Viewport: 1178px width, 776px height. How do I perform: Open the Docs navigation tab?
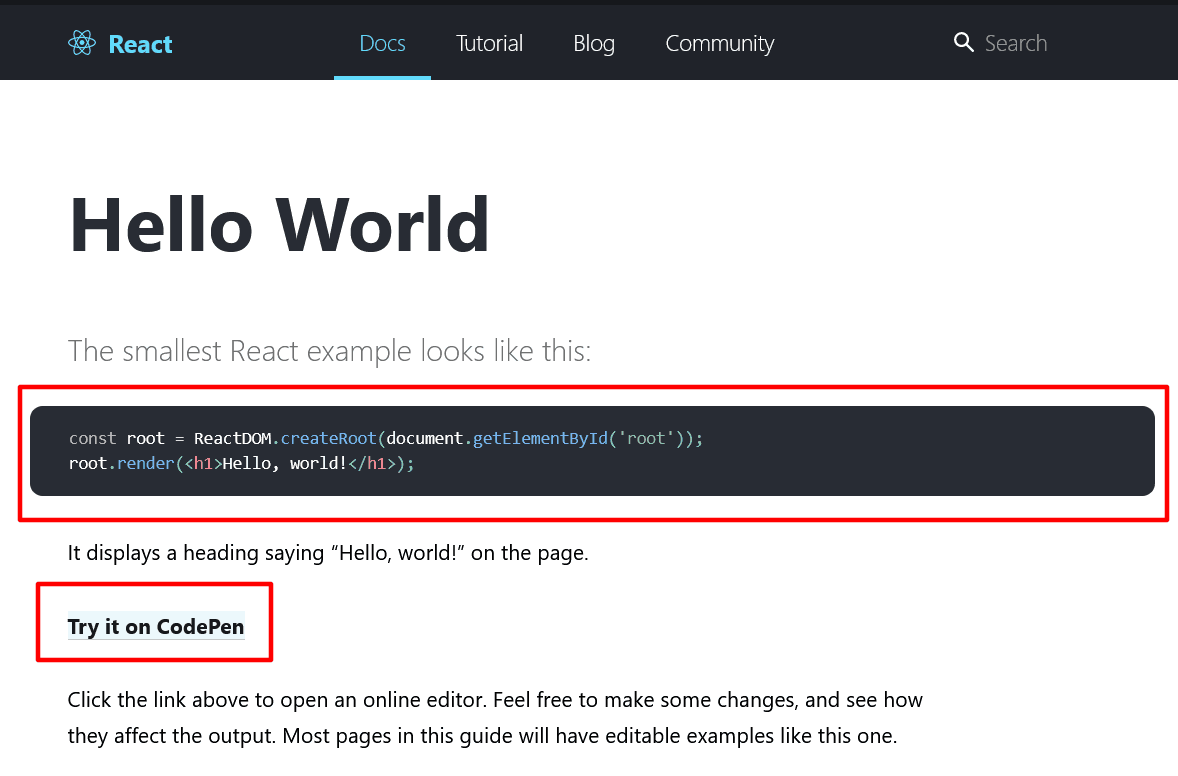pyautogui.click(x=382, y=43)
